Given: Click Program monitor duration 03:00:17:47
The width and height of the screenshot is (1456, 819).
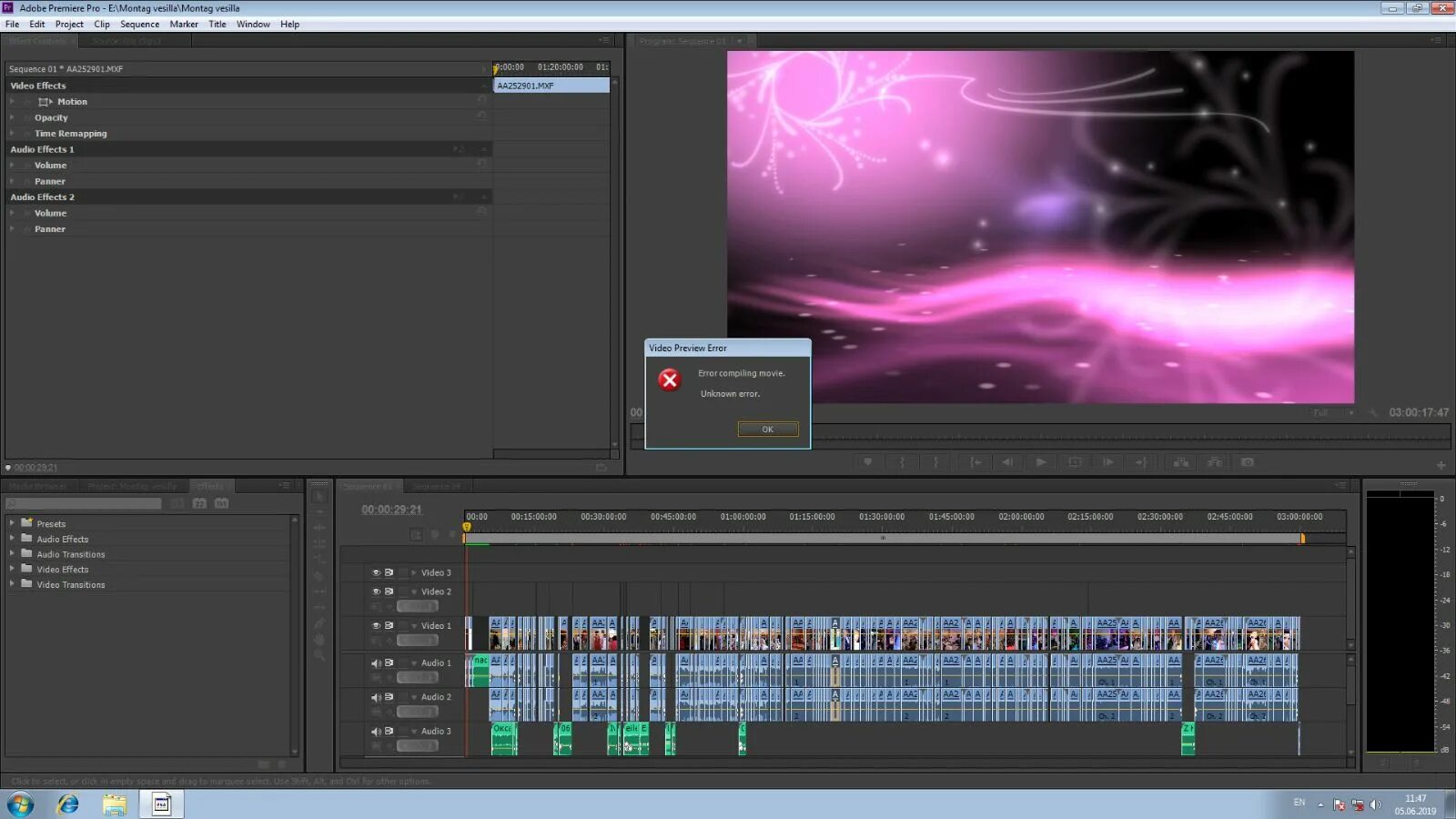Looking at the screenshot, I should point(1419,412).
